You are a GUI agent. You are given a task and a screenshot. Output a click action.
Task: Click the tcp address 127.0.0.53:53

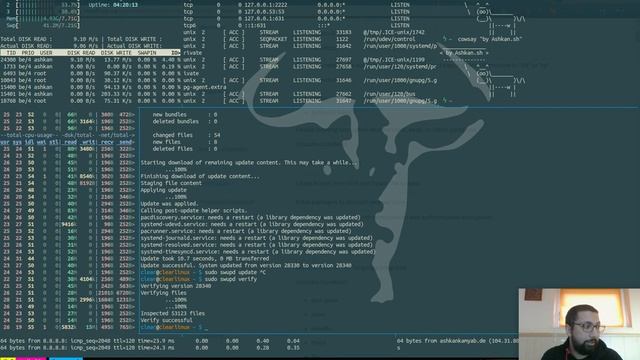[x=264, y=12]
